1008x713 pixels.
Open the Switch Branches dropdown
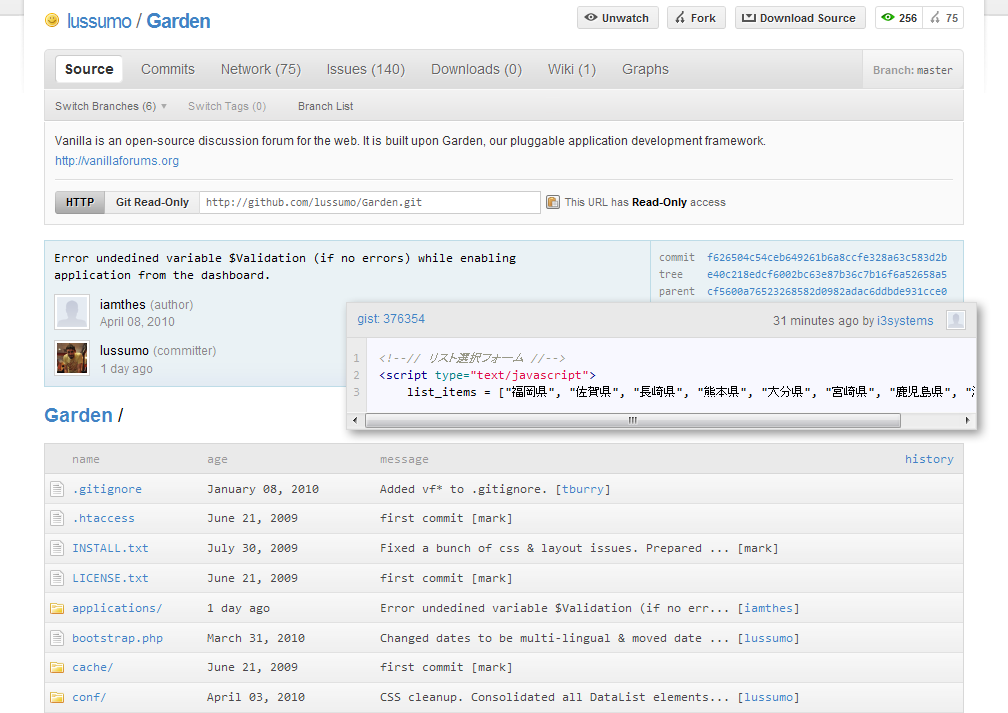tap(110, 105)
